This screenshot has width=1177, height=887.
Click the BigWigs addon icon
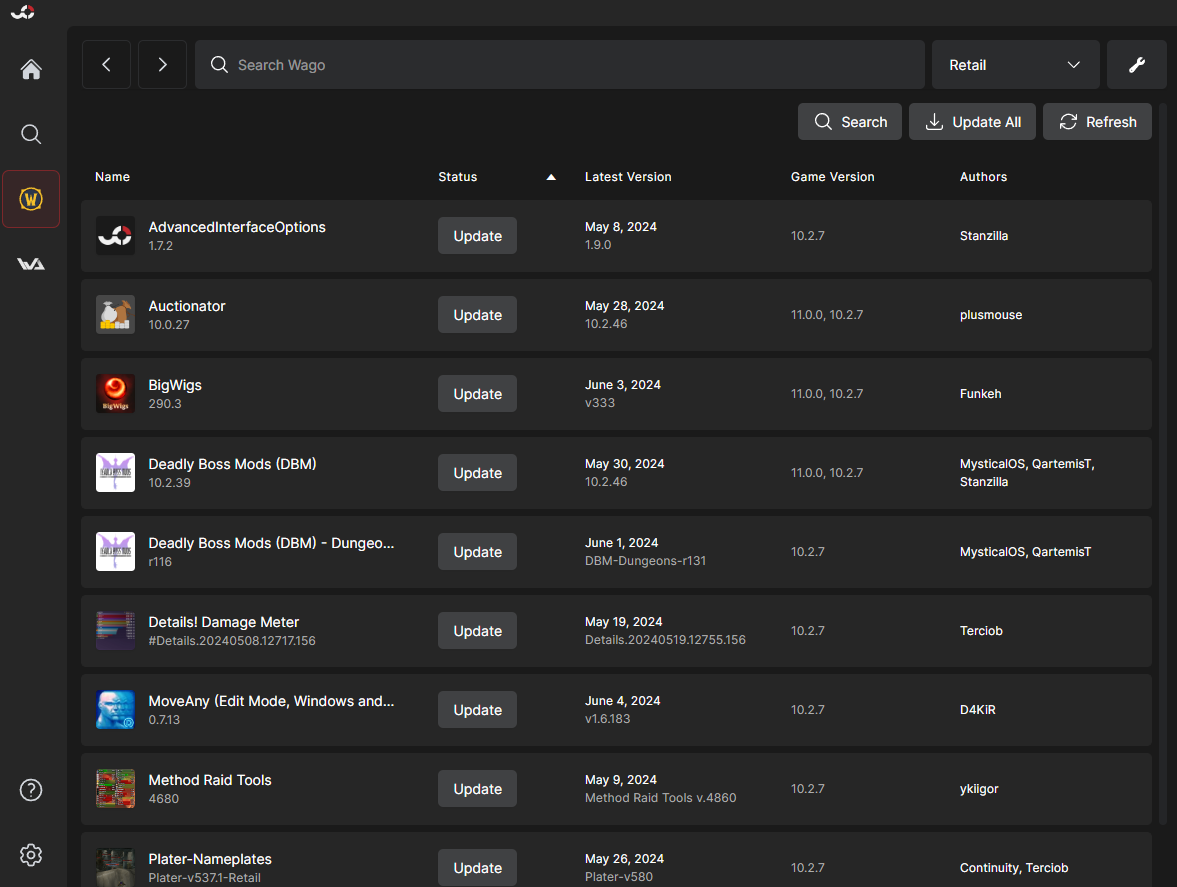tap(116, 393)
